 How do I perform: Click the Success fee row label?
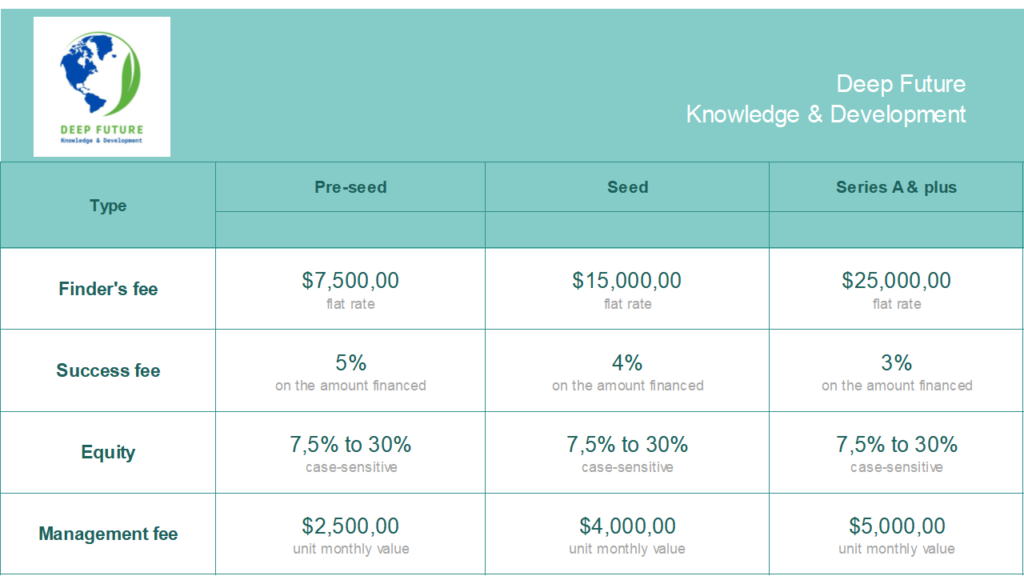tap(108, 370)
